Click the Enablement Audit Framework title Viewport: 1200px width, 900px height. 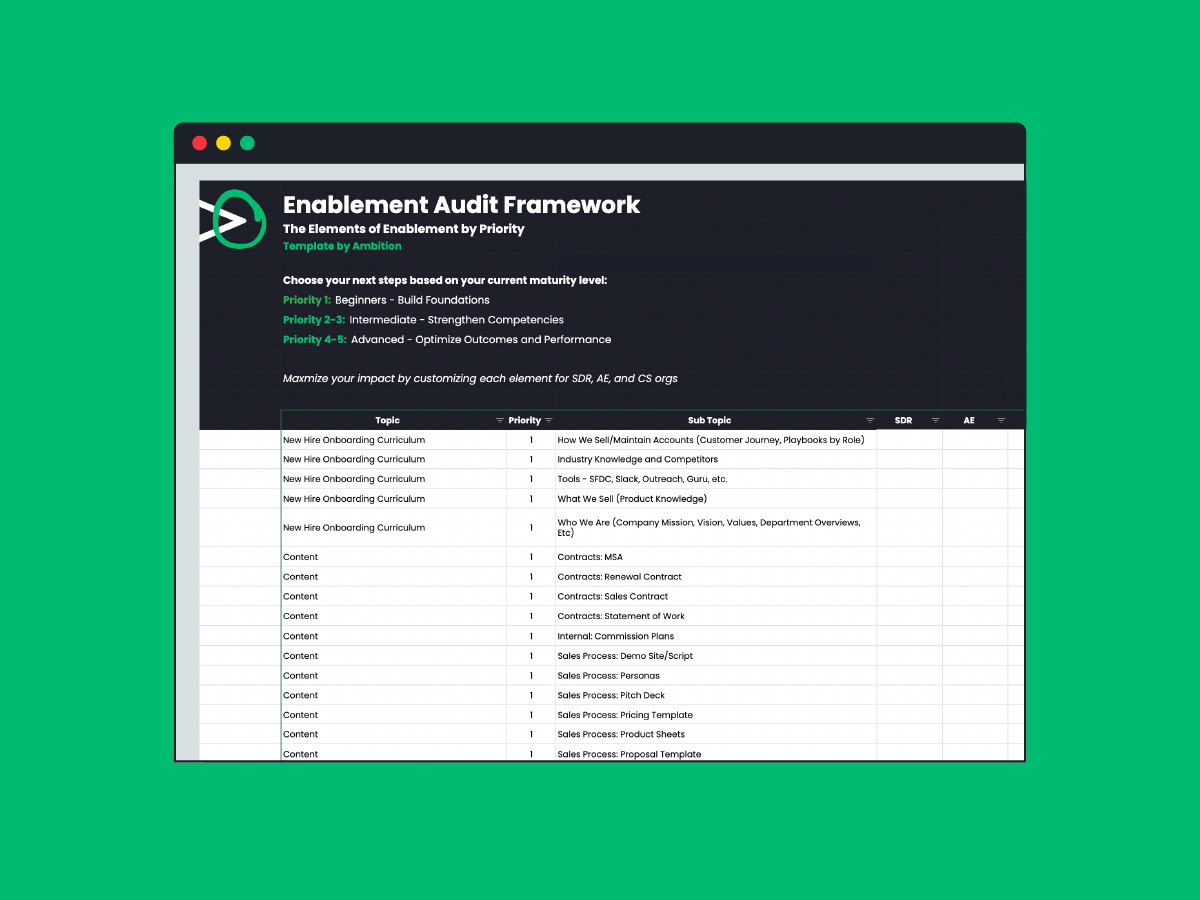tap(461, 205)
